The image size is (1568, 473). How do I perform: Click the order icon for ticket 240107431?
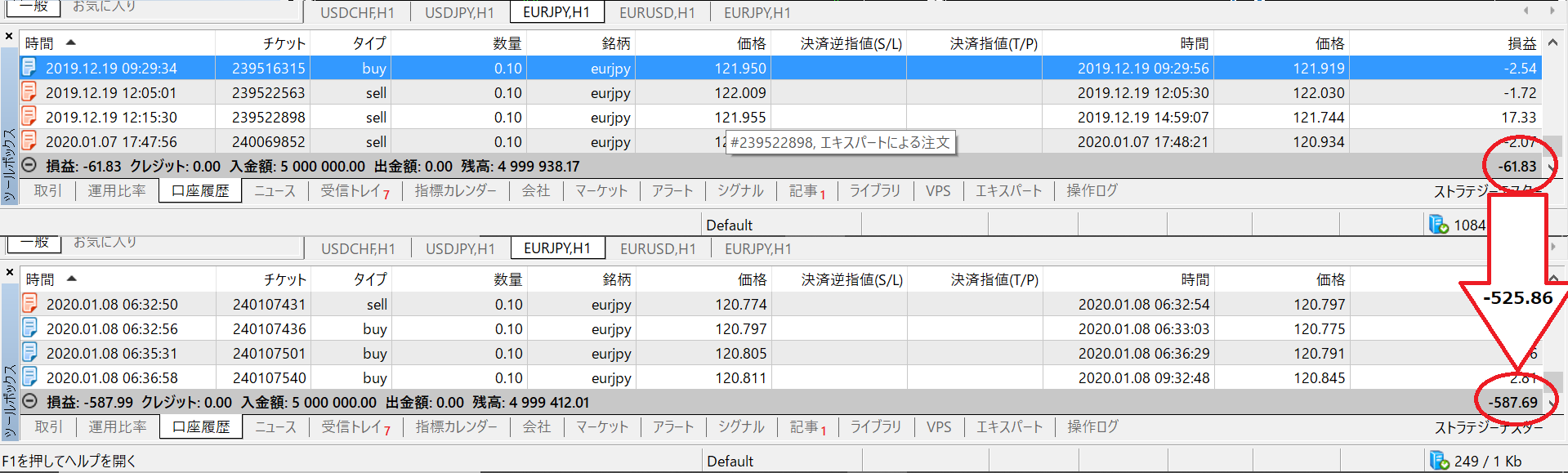pyautogui.click(x=30, y=304)
